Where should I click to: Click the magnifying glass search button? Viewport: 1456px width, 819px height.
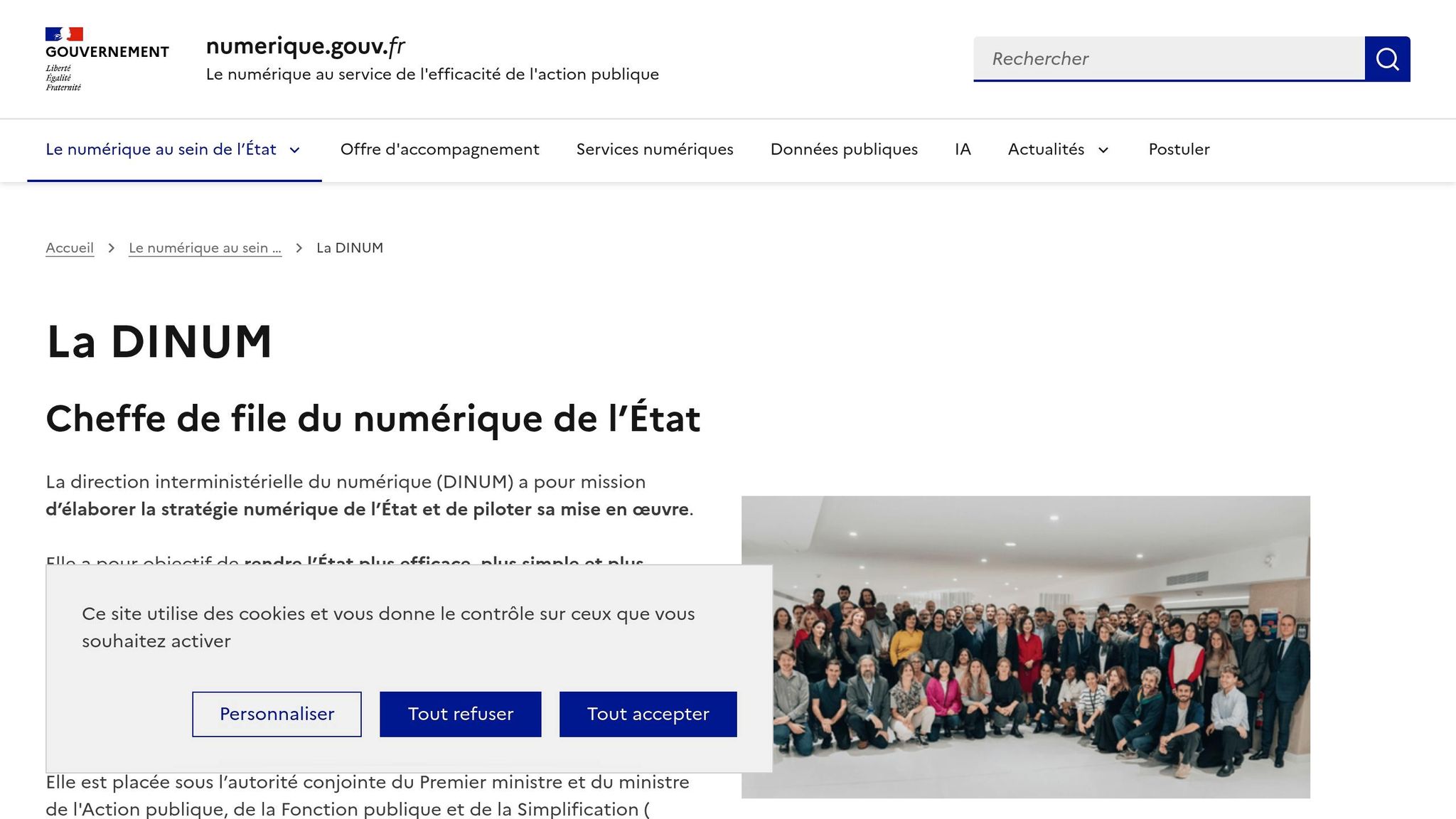(1387, 58)
